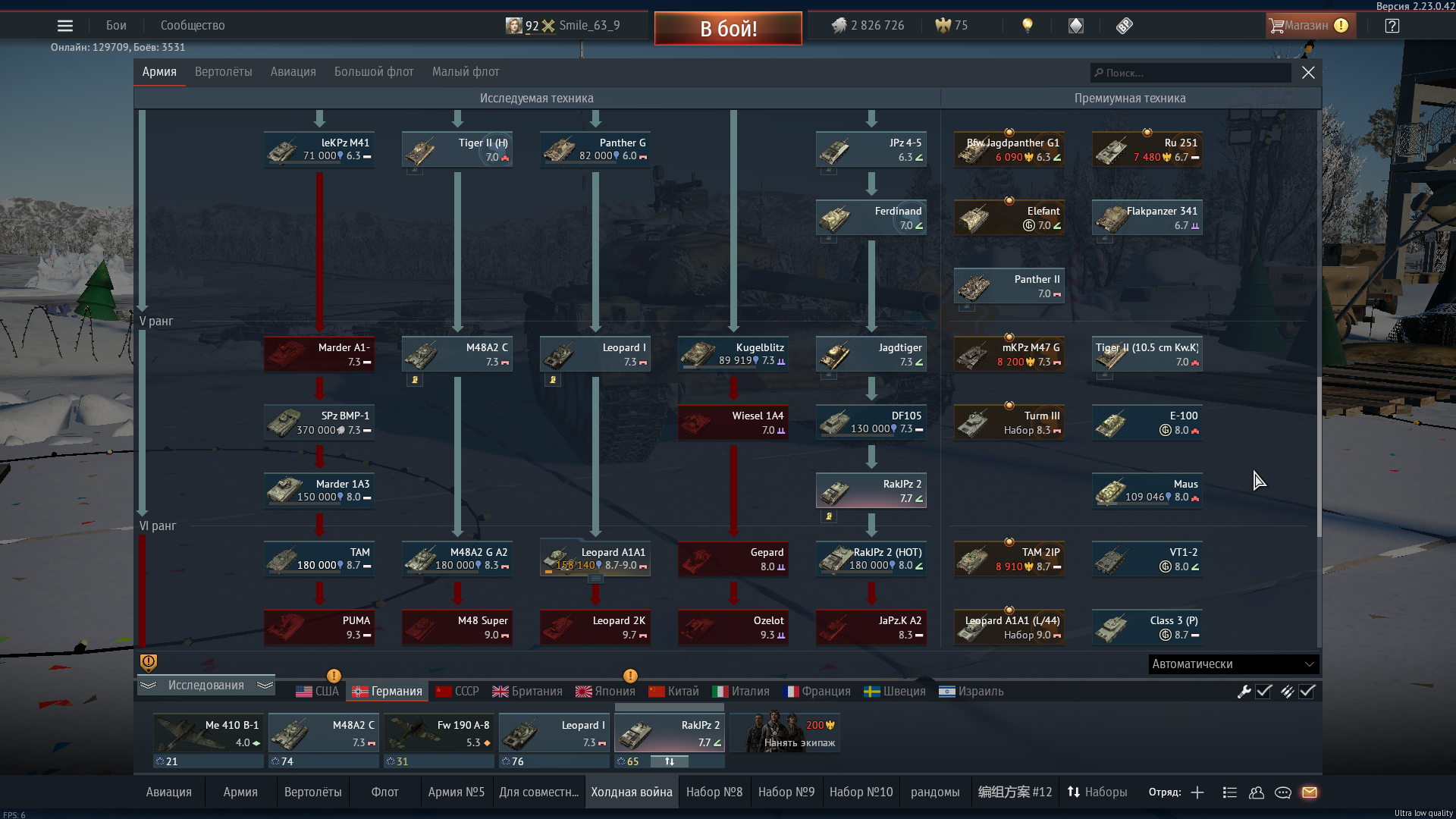Toggle the auto-refill ammo checkbox

[x=1307, y=692]
